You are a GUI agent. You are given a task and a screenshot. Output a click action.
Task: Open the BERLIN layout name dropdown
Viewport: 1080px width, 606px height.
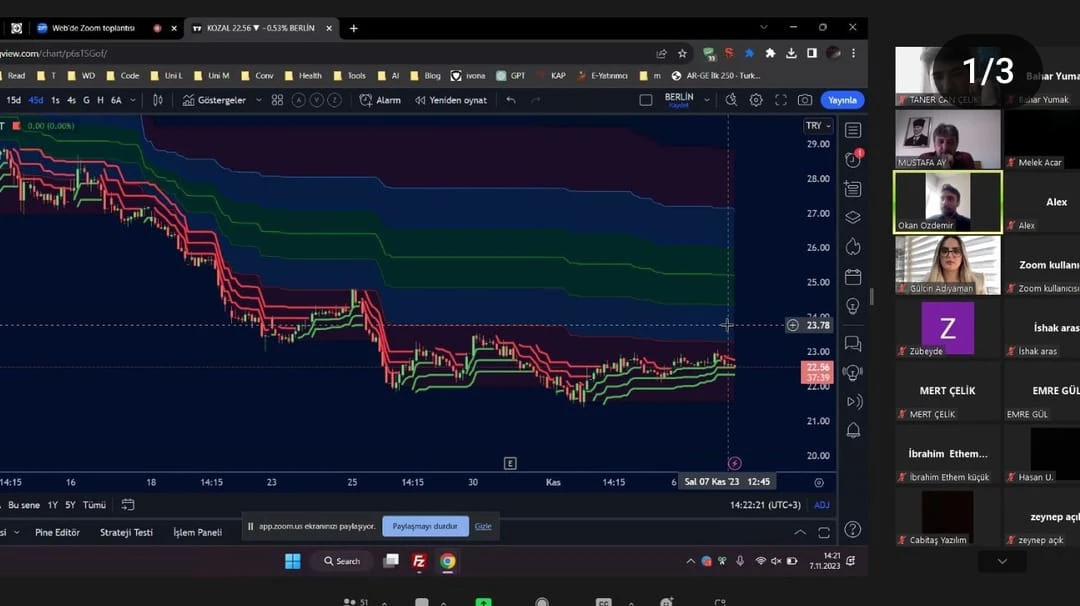coord(706,100)
